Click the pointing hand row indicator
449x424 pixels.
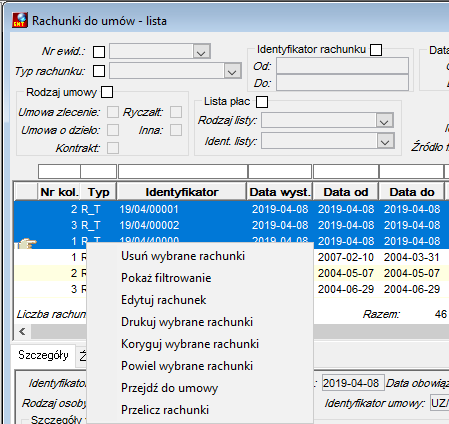pyautogui.click(x=27, y=244)
